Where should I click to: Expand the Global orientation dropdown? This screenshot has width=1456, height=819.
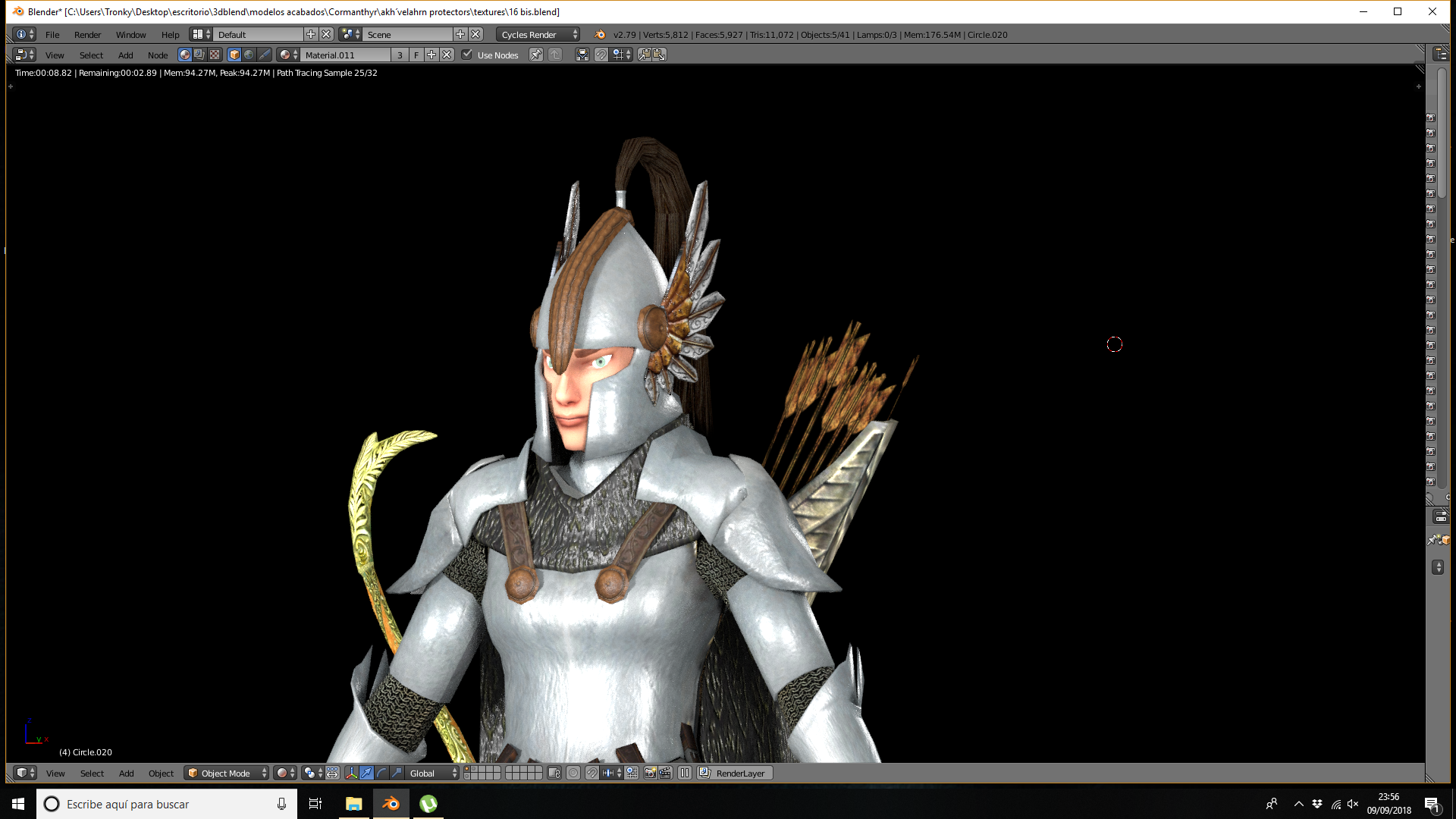tap(433, 773)
